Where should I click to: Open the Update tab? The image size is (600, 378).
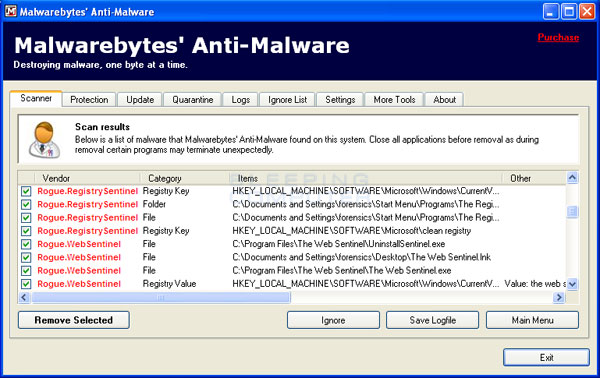[x=140, y=99]
